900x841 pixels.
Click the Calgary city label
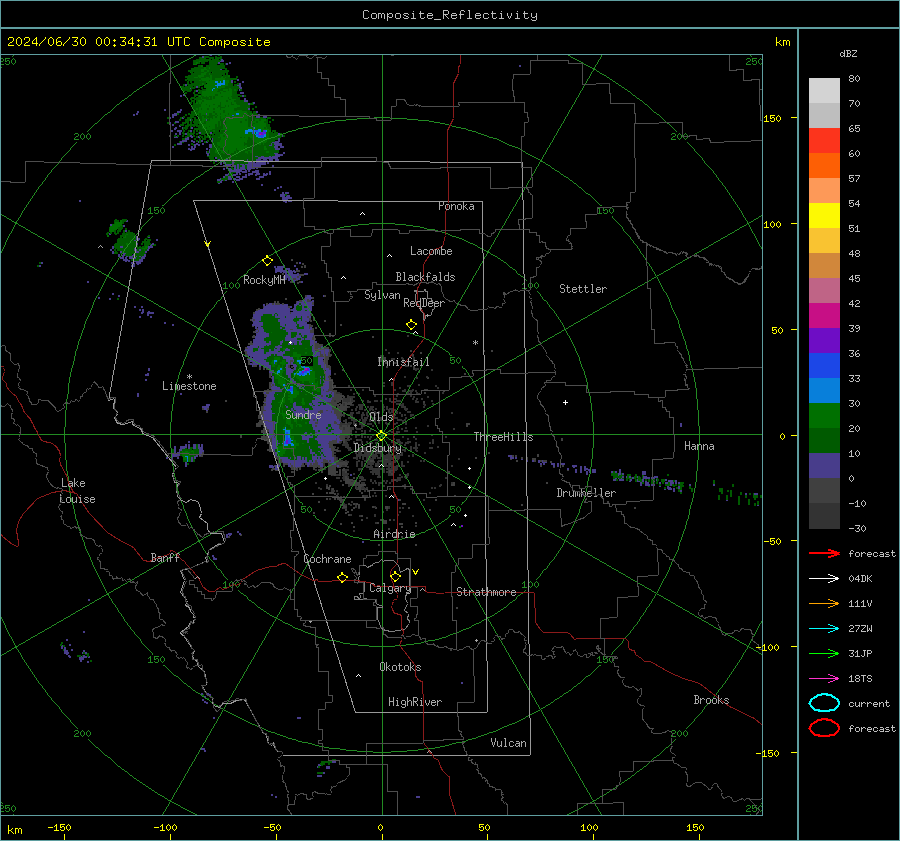[390, 588]
